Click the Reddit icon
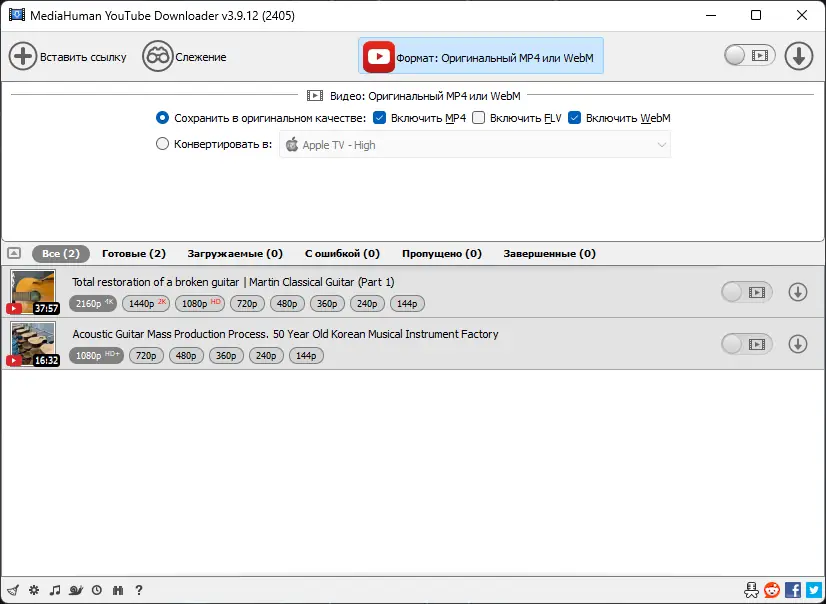This screenshot has width=826, height=604. (x=772, y=590)
